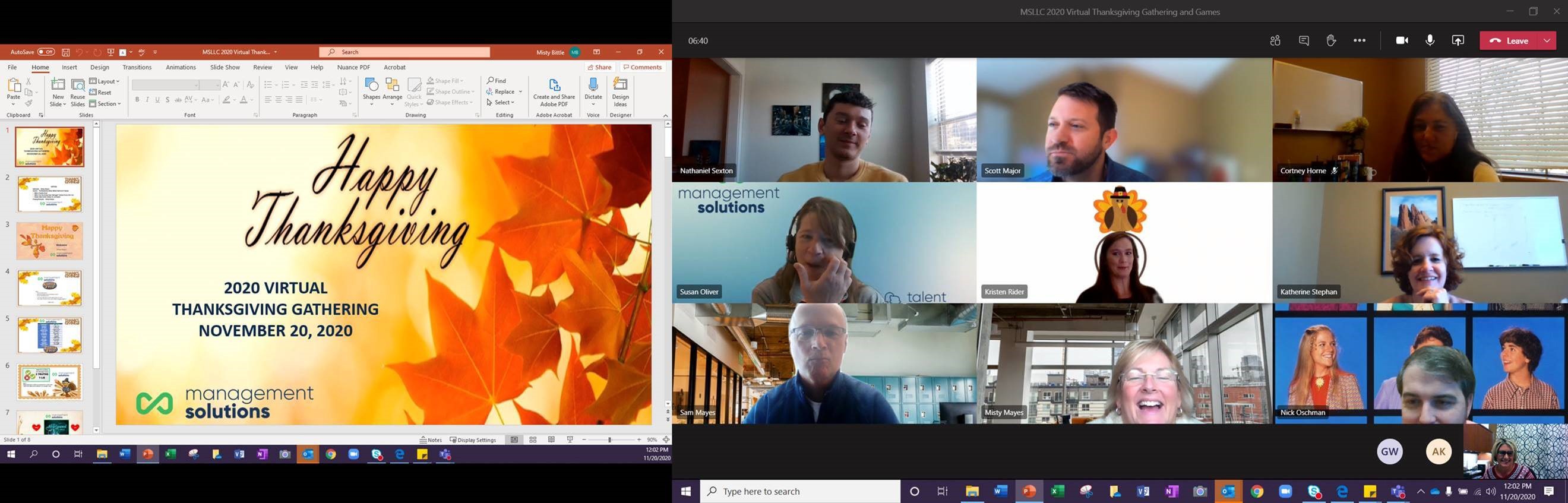Image resolution: width=1568 pixels, height=503 pixels.
Task: Switch to Reading View in status bar
Action: (552, 439)
